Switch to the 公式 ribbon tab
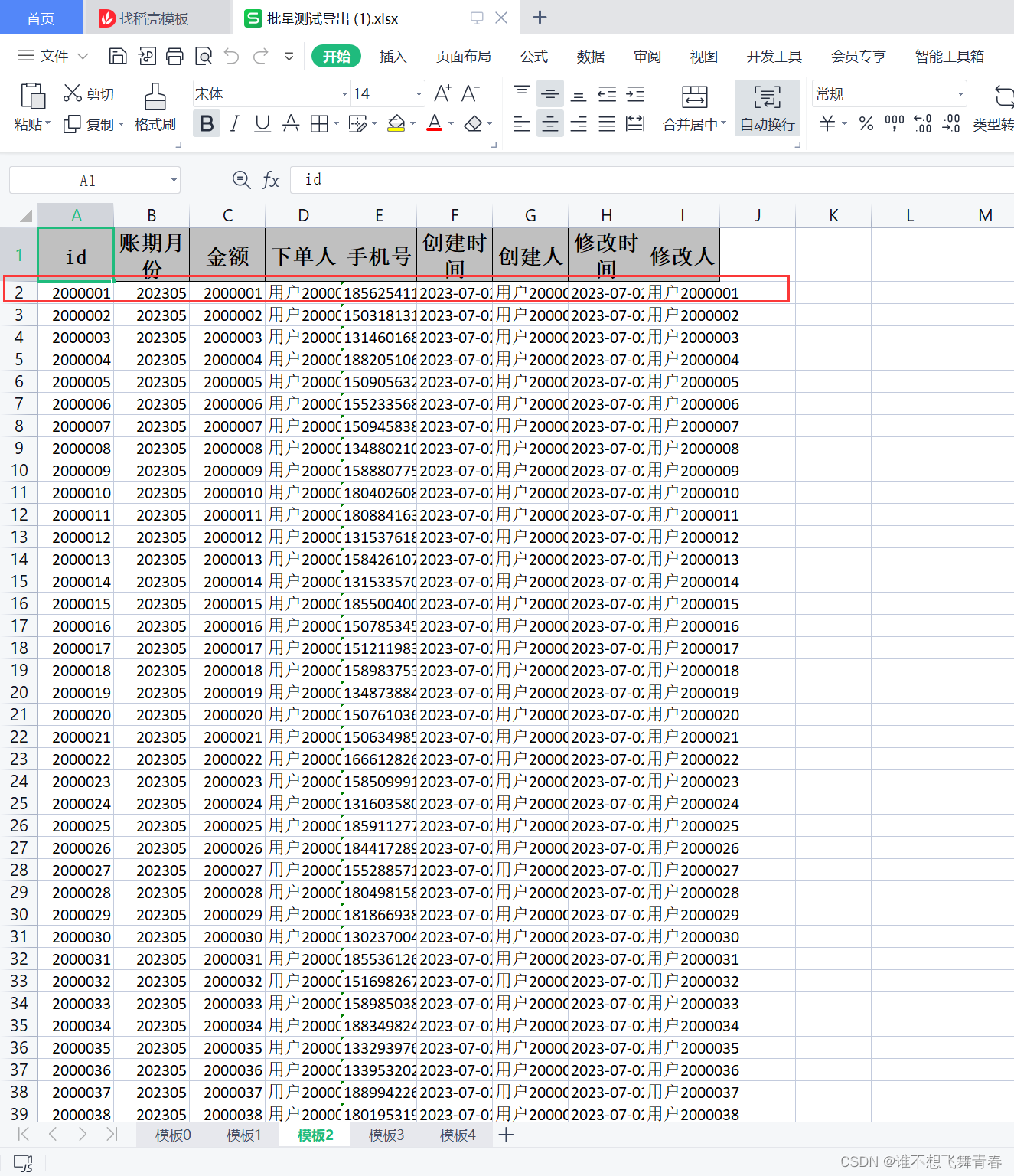 coord(533,56)
